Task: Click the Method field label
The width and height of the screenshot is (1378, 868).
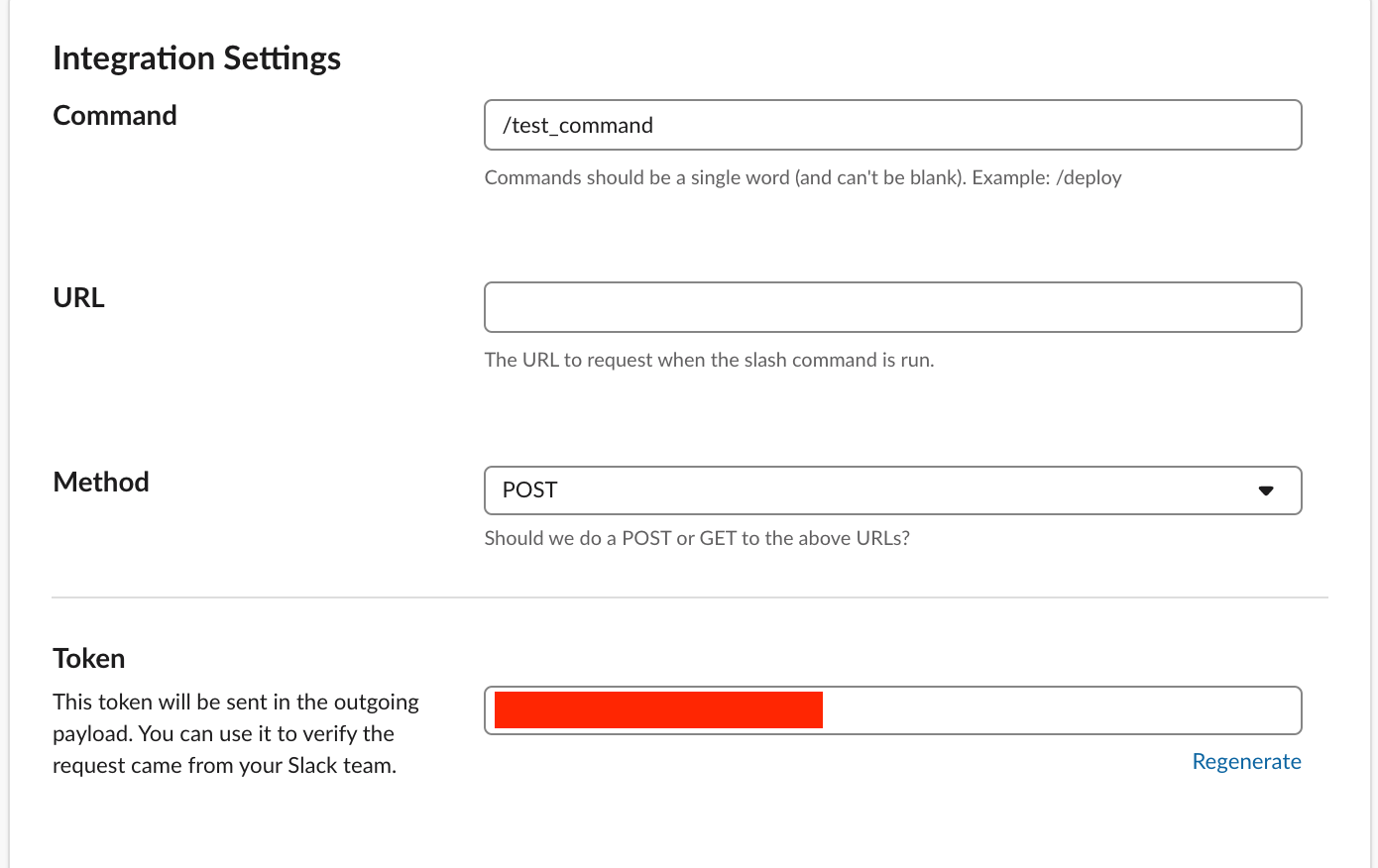Action: (x=101, y=482)
